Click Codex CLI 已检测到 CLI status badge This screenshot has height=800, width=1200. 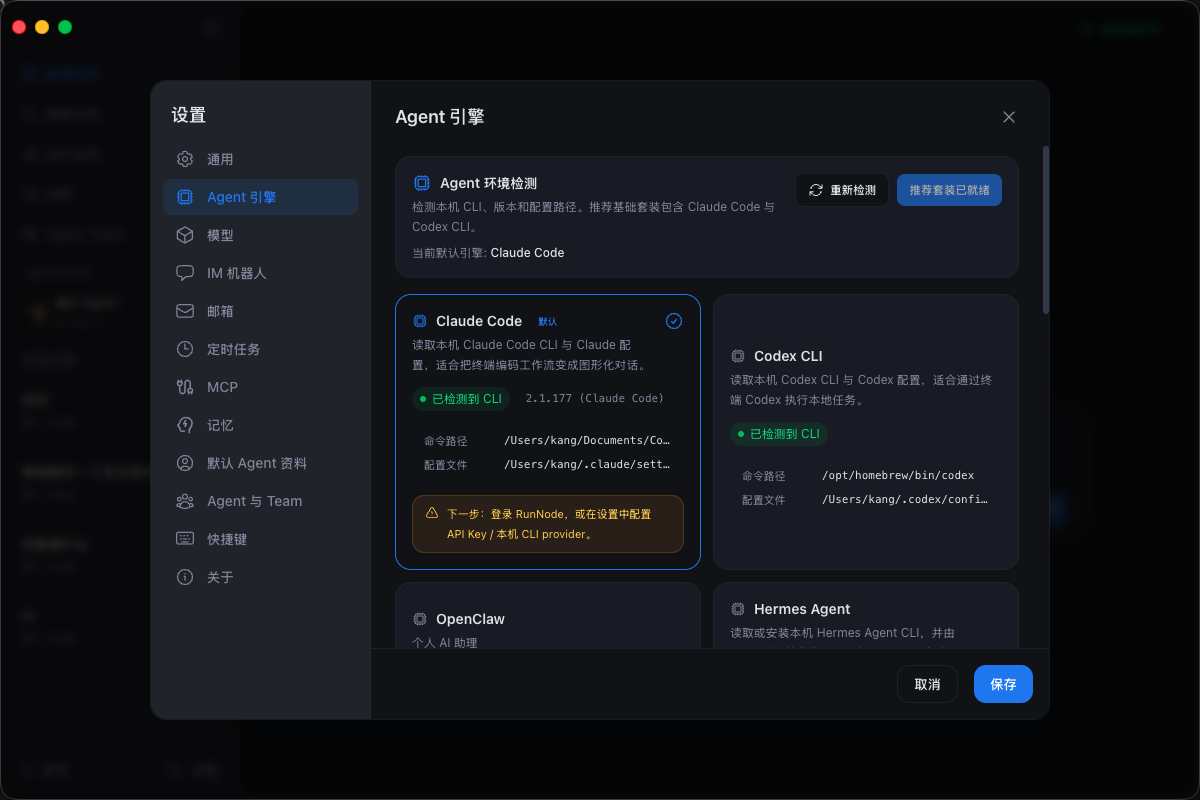click(x=779, y=434)
